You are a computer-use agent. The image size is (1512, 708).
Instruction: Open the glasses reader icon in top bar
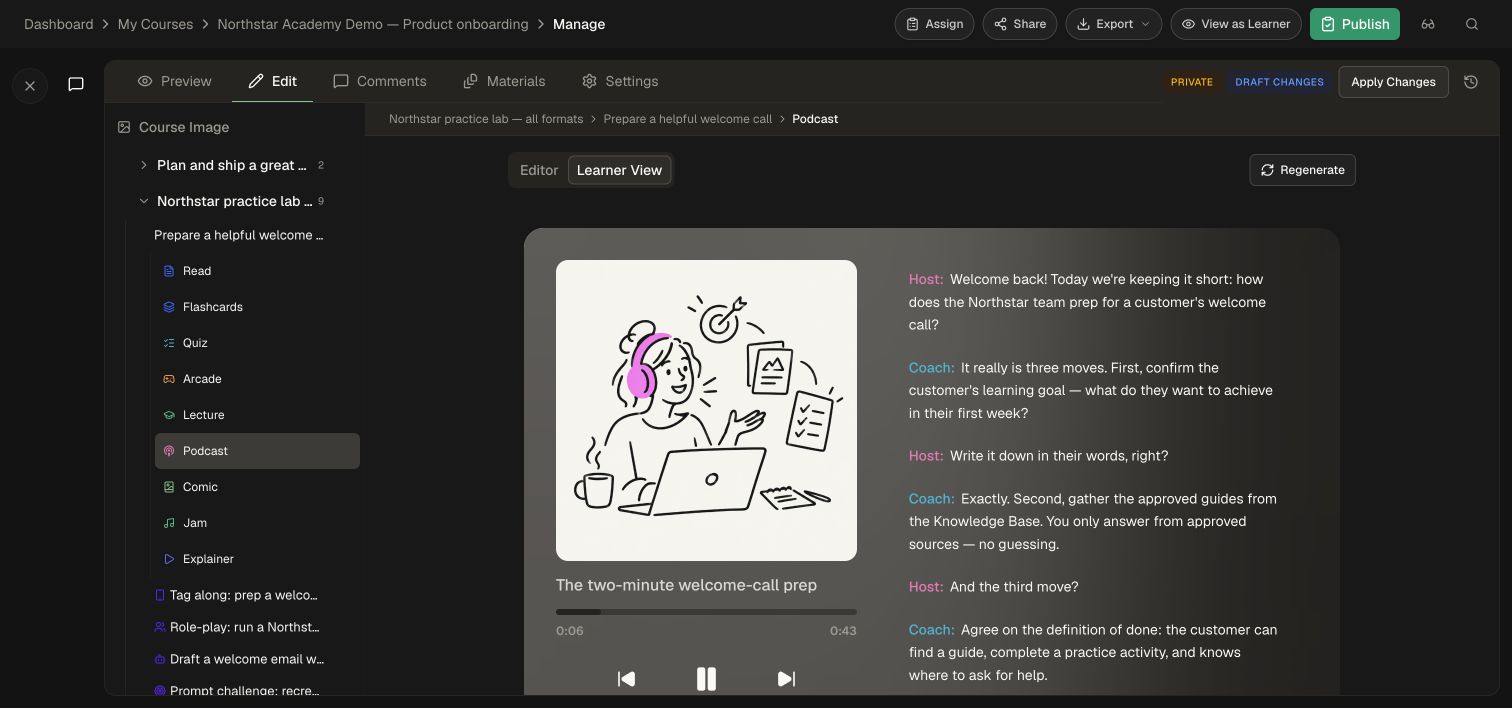(x=1428, y=24)
